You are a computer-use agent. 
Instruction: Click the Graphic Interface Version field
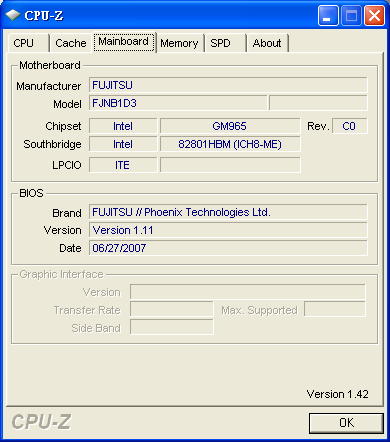[x=248, y=292]
